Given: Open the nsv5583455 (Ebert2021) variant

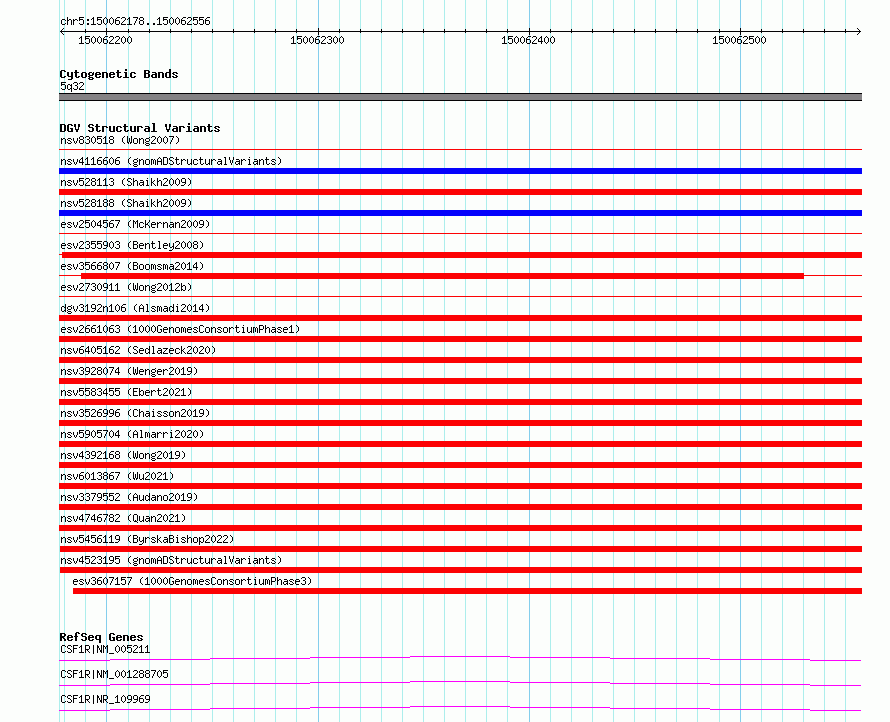Looking at the screenshot, I should point(126,392).
